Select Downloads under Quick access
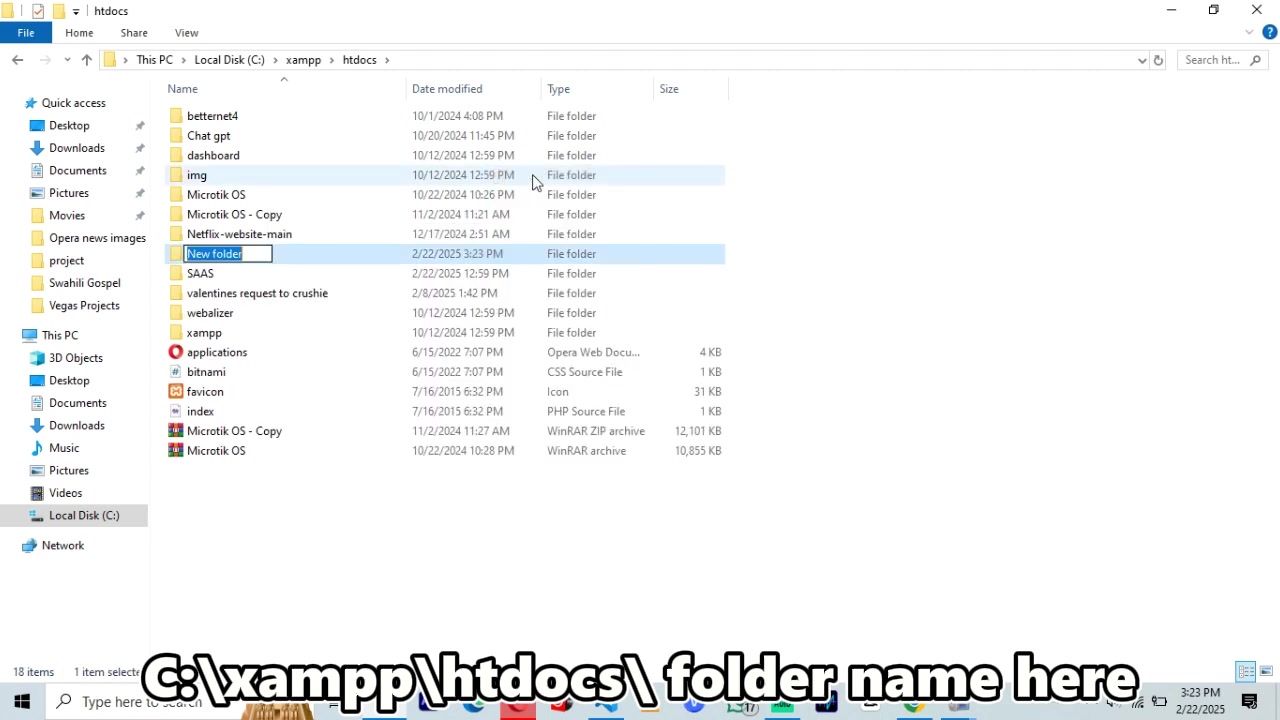The image size is (1280, 720). pyautogui.click(x=77, y=148)
